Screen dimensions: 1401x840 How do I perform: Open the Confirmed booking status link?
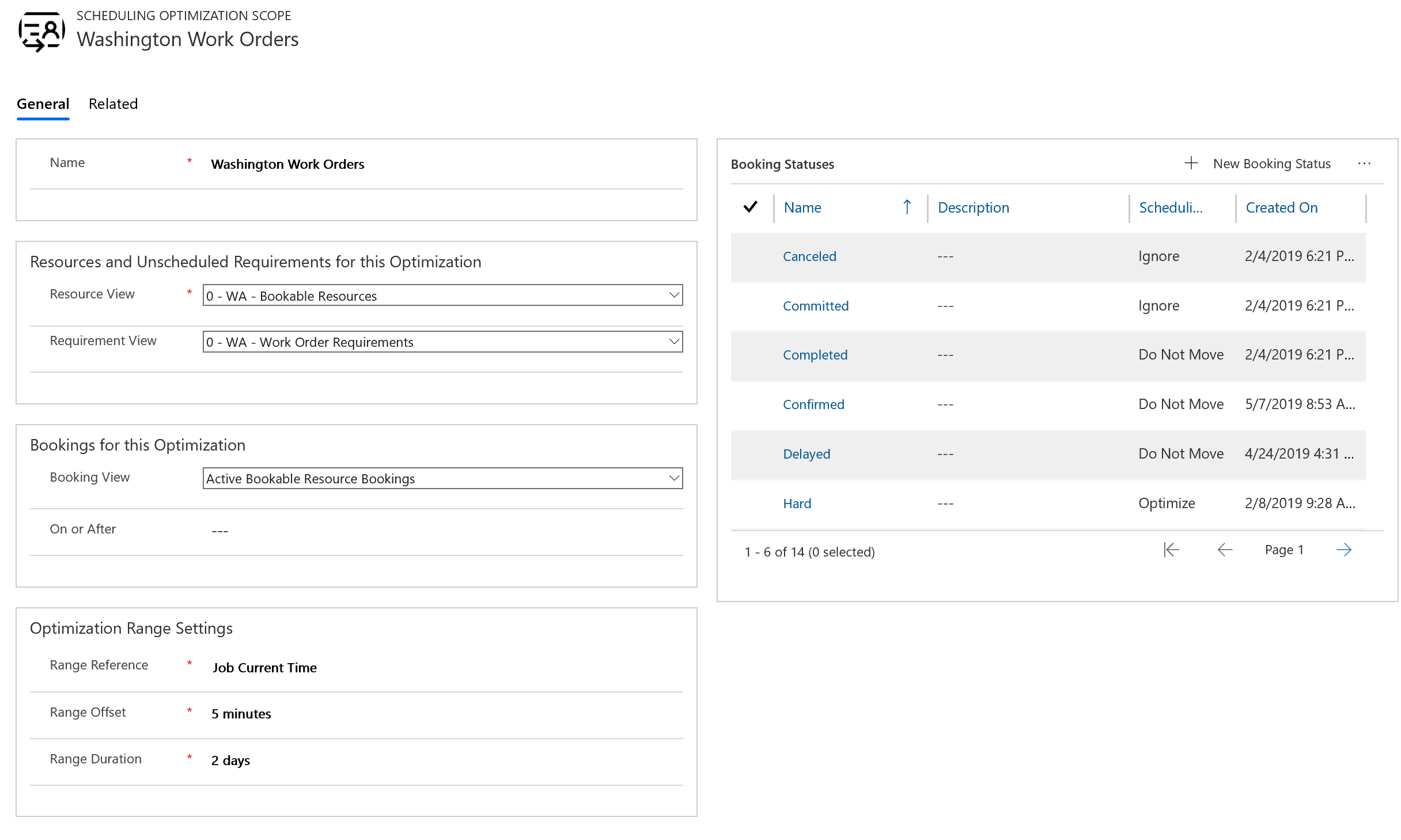(x=814, y=404)
